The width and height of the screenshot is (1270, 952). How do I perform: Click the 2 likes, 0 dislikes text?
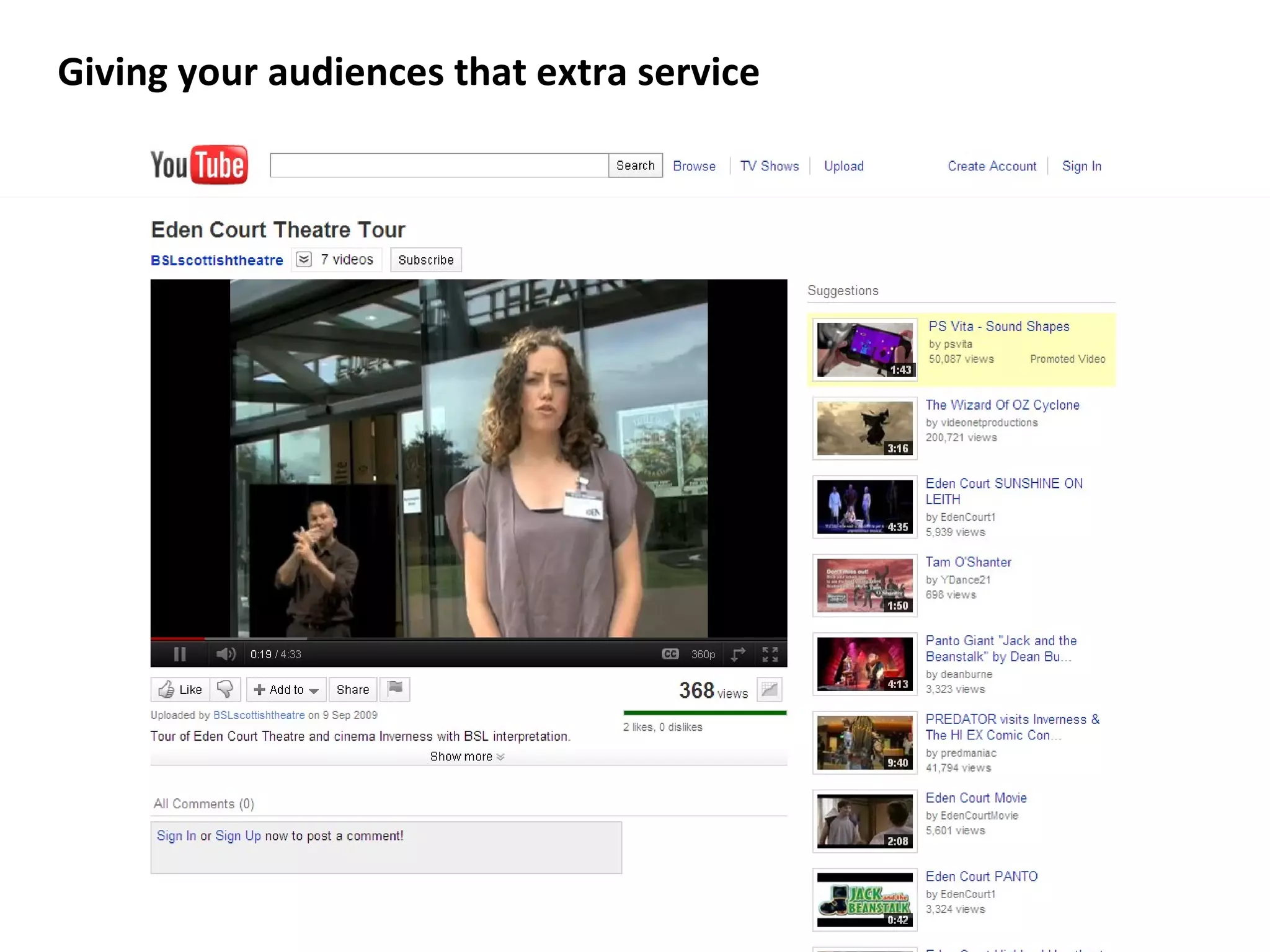click(662, 727)
